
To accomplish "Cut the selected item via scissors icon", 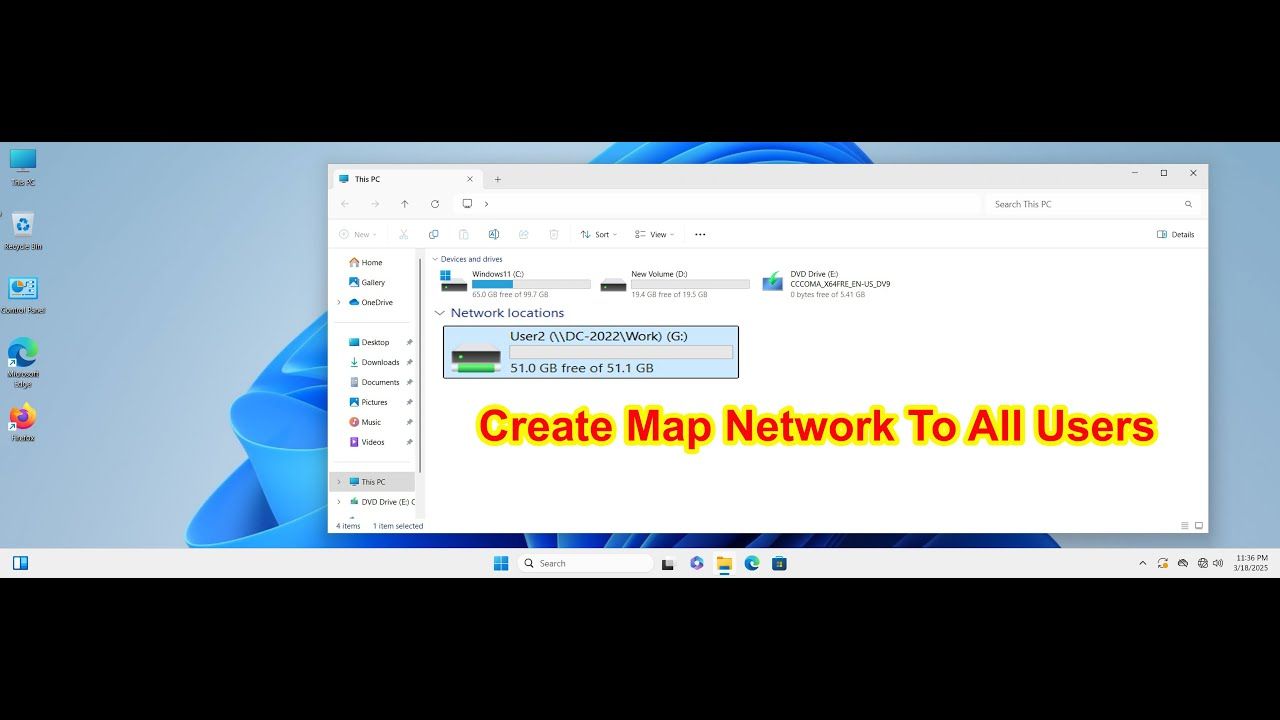I will (404, 234).
